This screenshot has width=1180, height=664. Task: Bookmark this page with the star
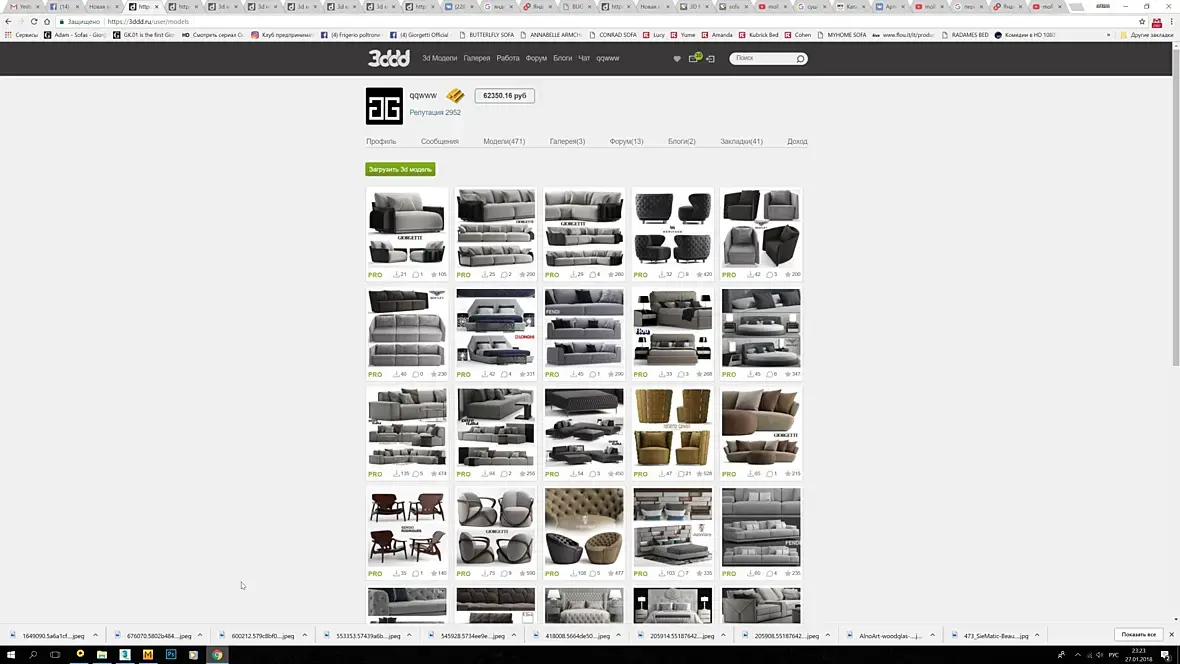tap(1142, 22)
